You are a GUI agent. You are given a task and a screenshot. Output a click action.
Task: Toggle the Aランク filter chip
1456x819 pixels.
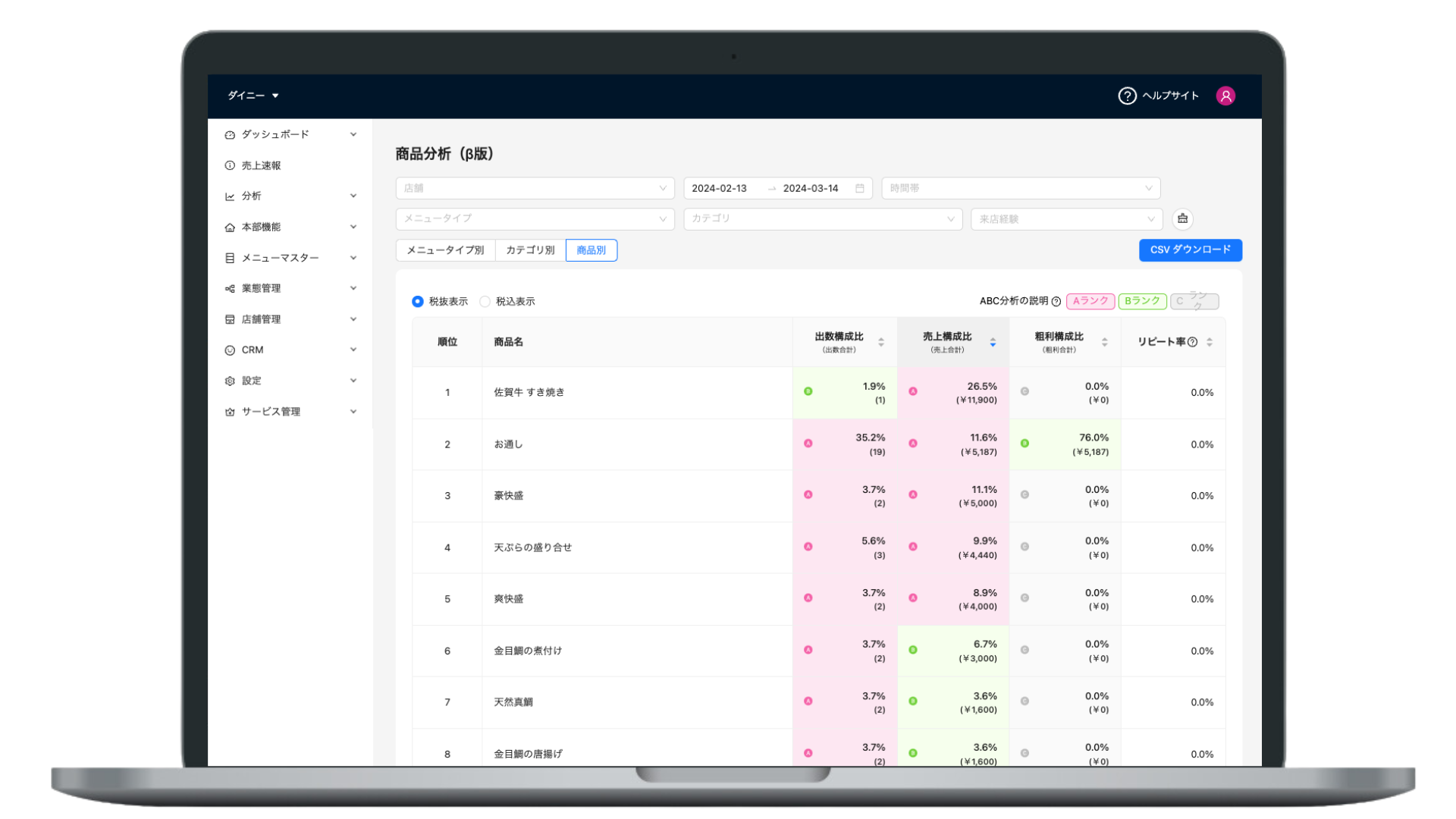point(1090,301)
